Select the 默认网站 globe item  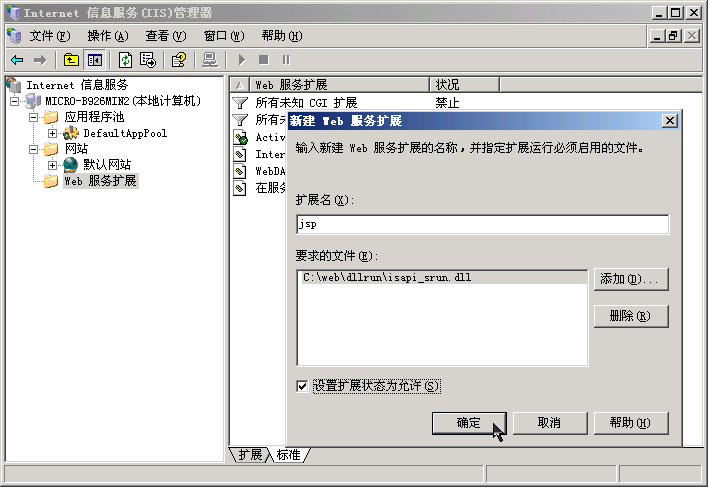coord(107,164)
